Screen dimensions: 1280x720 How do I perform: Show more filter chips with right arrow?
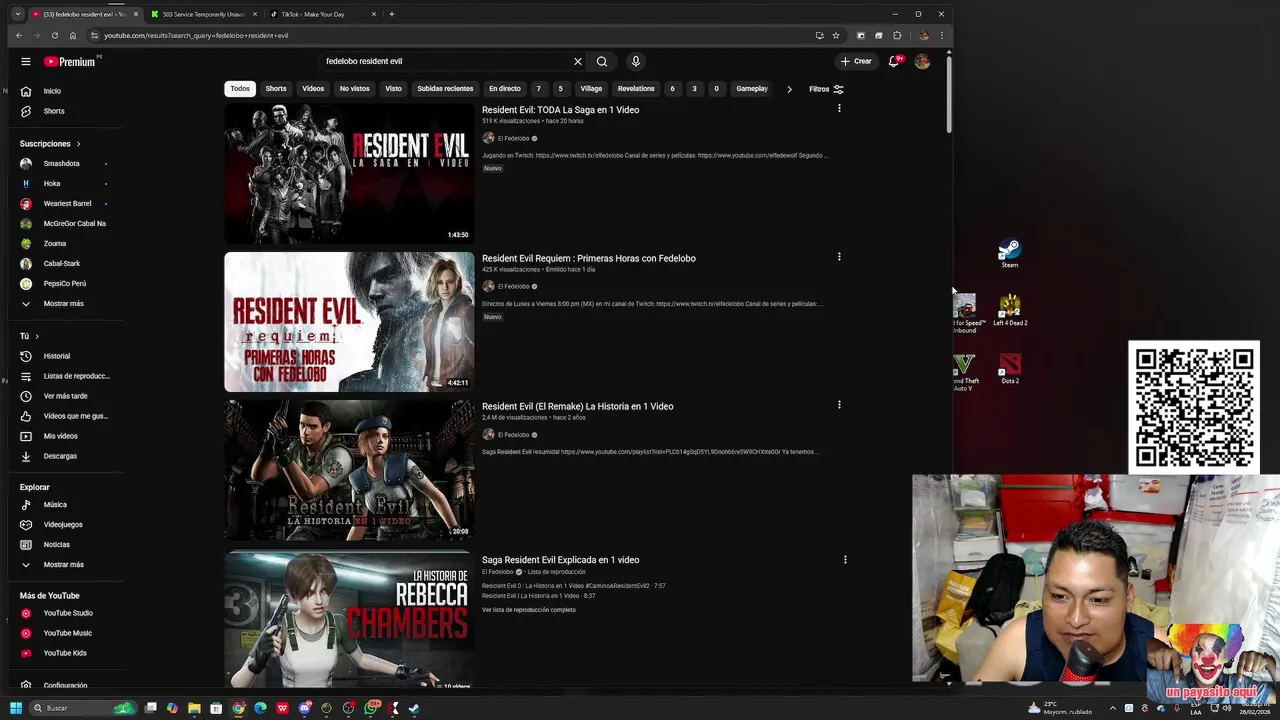[789, 89]
